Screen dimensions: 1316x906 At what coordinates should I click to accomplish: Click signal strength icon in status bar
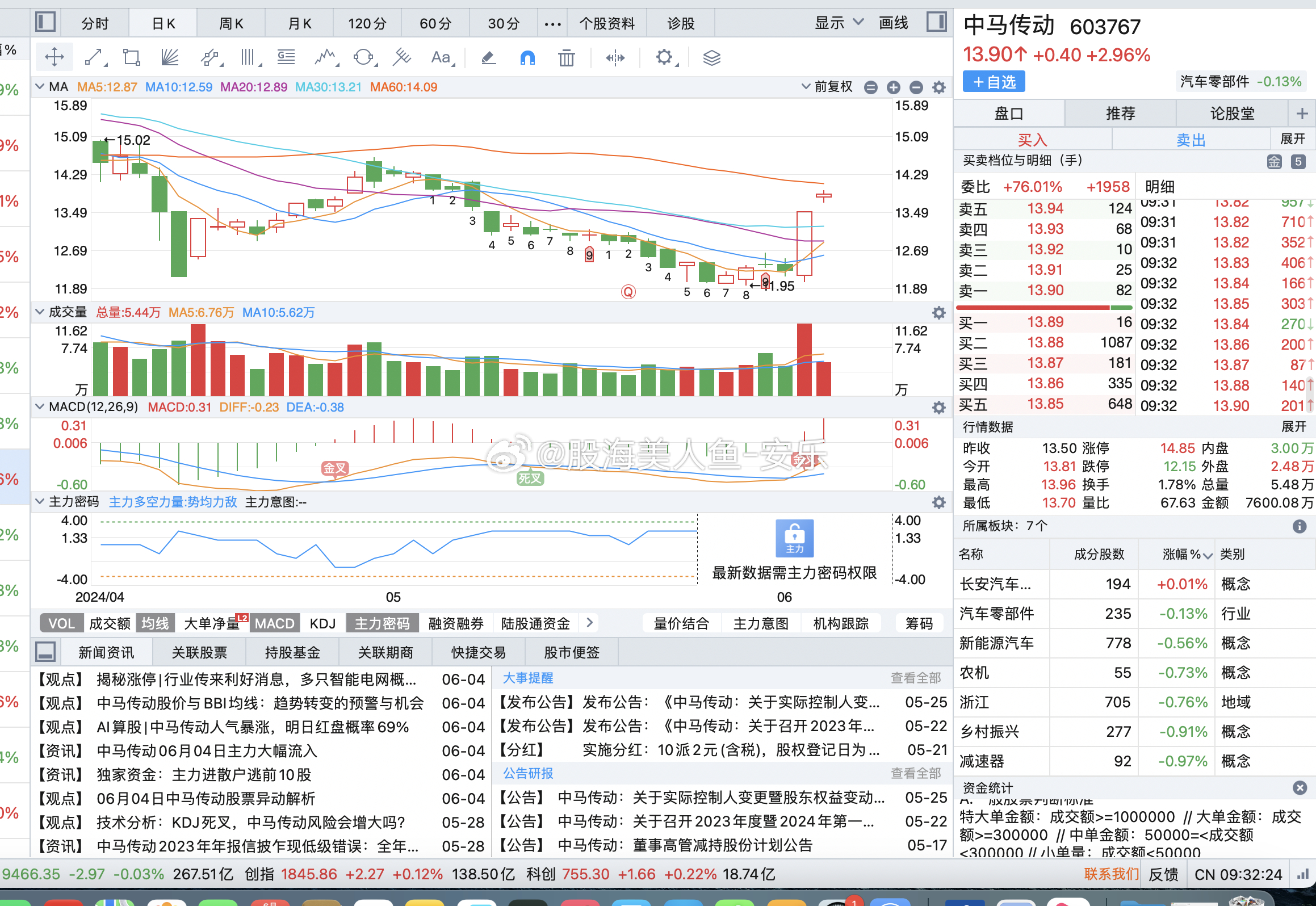[x=1303, y=874]
